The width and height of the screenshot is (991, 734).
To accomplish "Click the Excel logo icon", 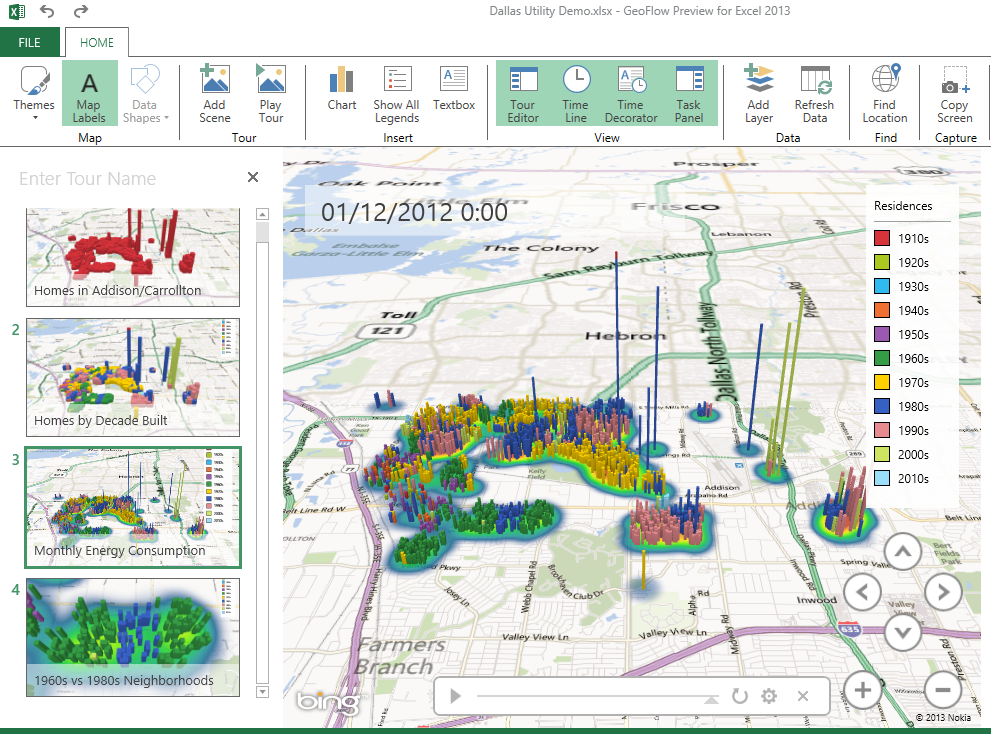I will click(x=17, y=11).
